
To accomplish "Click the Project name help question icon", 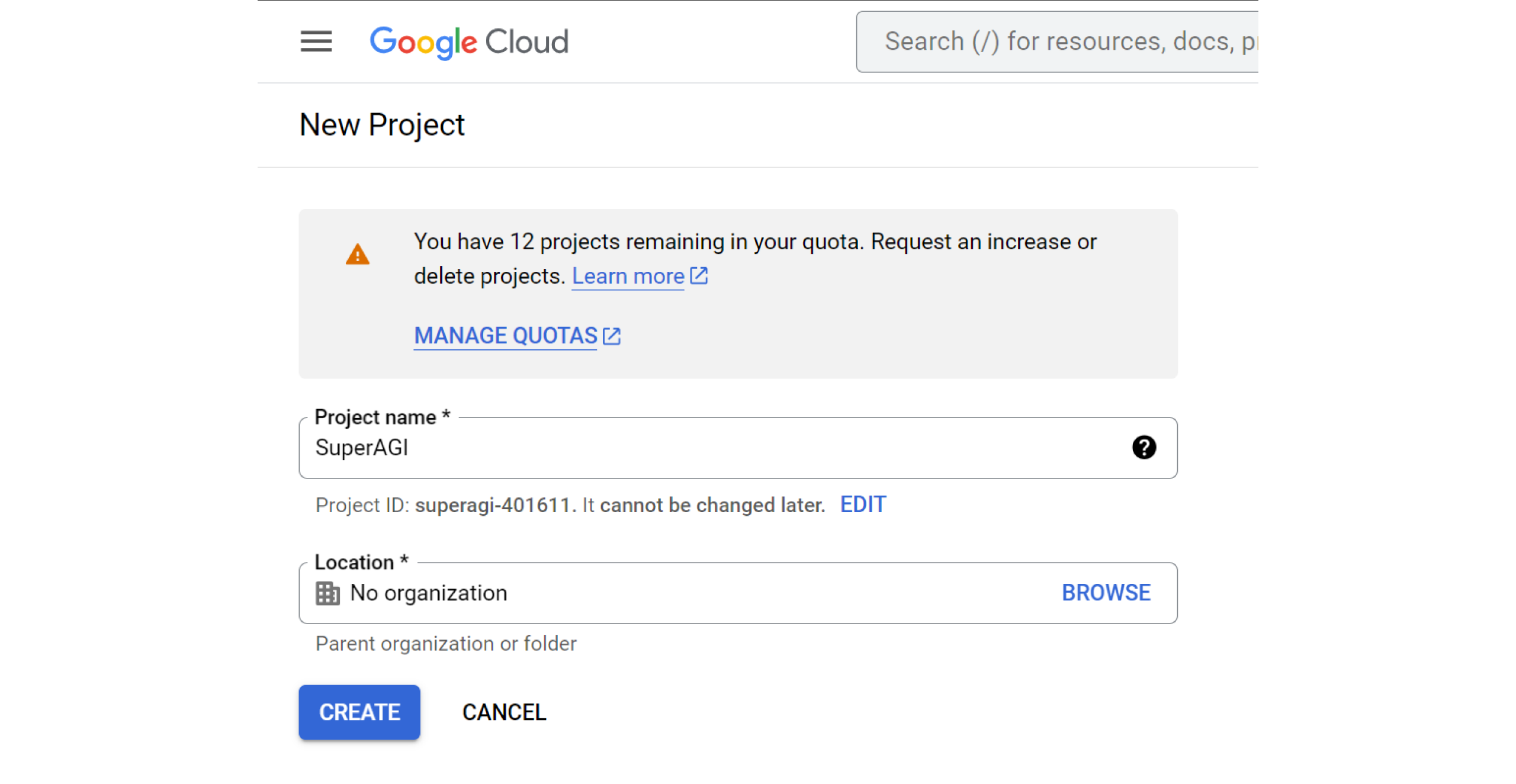I will (x=1143, y=447).
